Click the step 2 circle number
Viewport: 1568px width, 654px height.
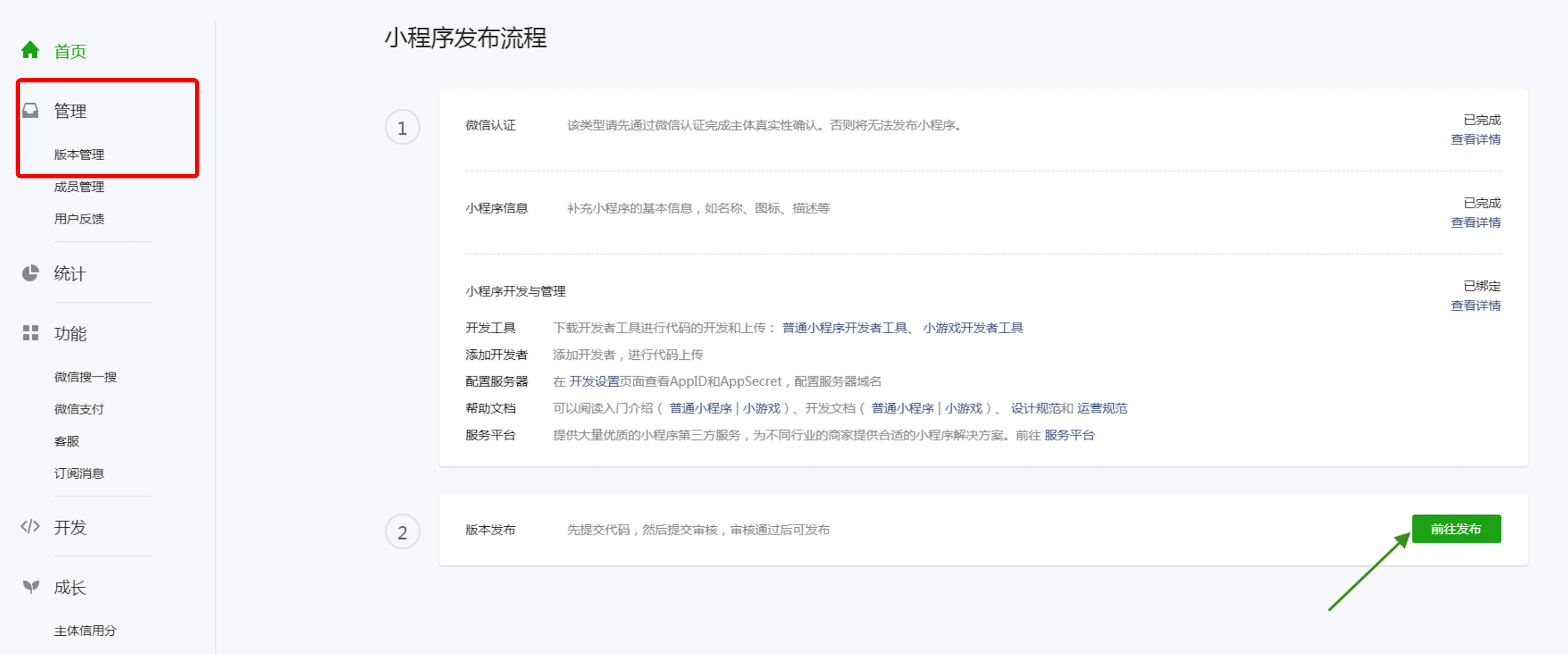coord(402,532)
